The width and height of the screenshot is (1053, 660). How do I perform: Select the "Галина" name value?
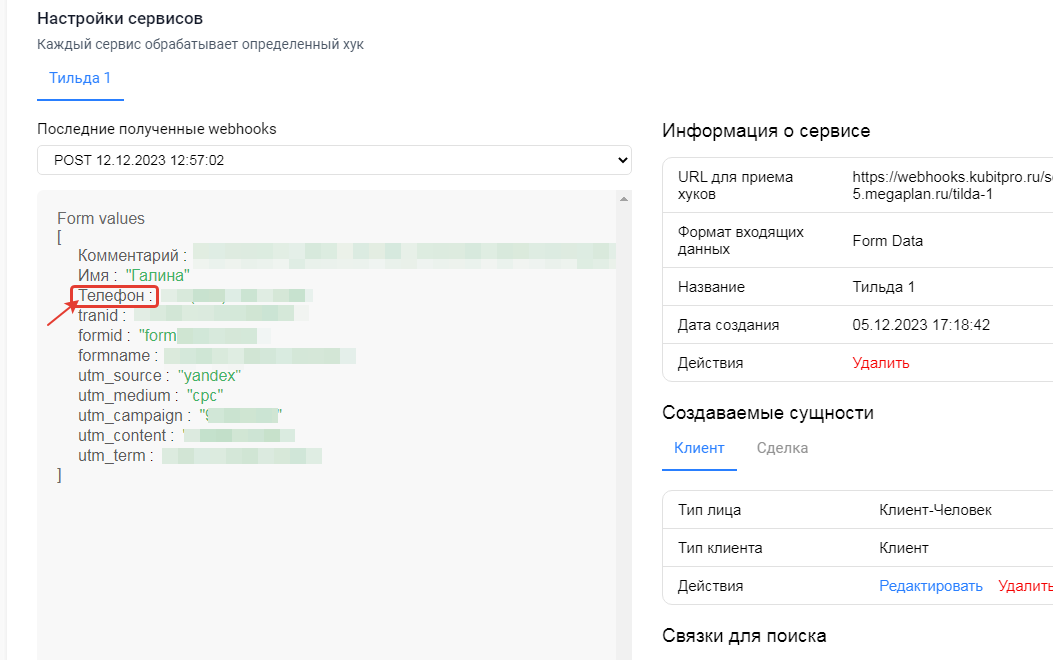click(158, 275)
